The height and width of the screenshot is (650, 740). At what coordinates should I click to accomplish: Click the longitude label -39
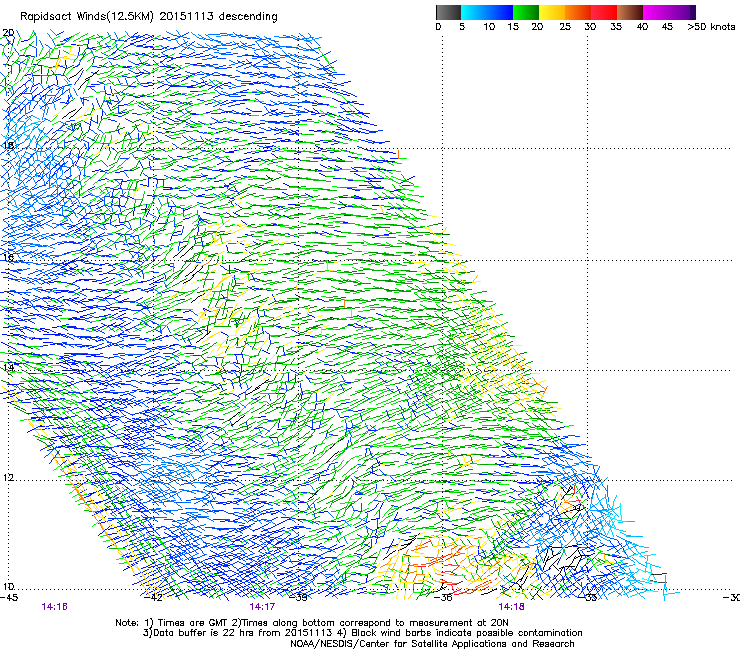[298, 598]
